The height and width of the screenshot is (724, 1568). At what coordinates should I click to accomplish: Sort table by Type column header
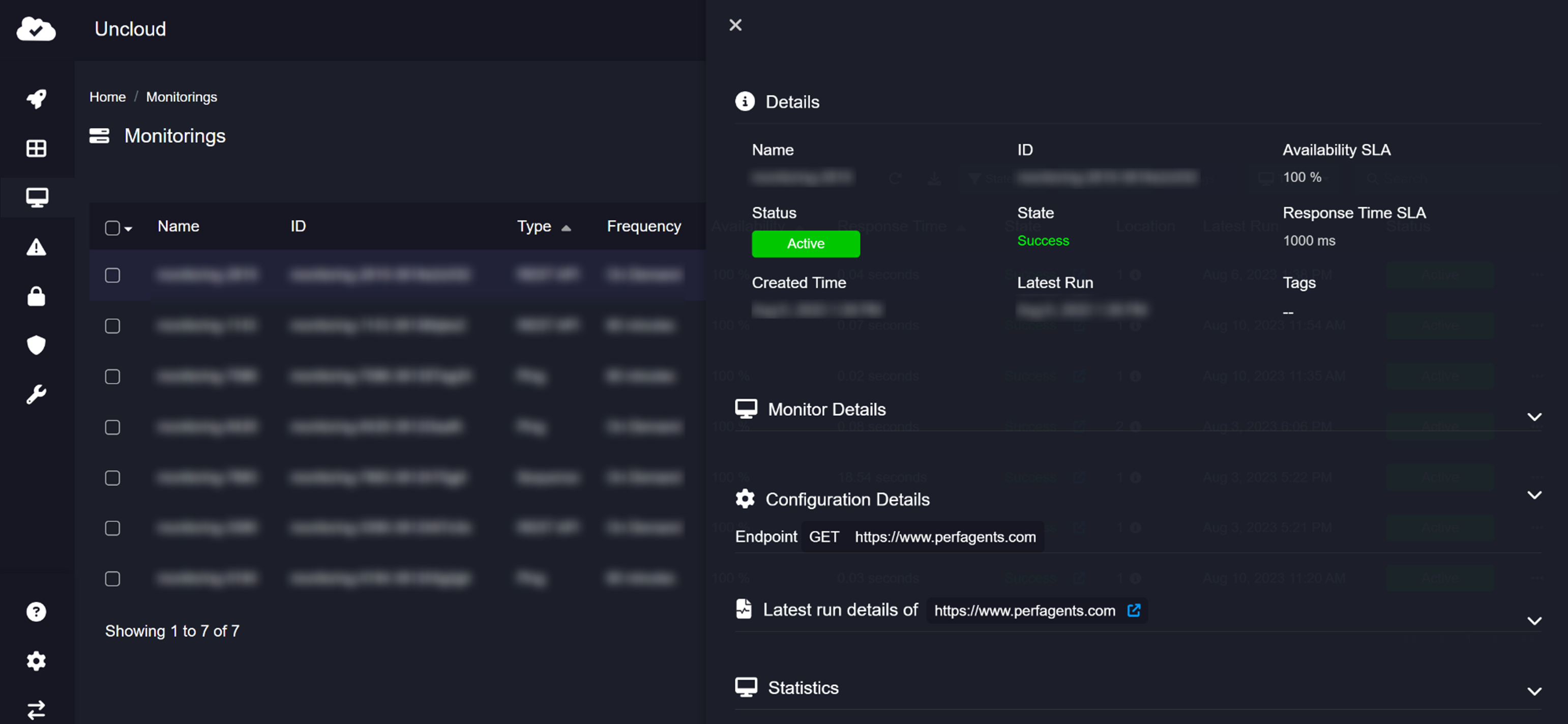[535, 226]
